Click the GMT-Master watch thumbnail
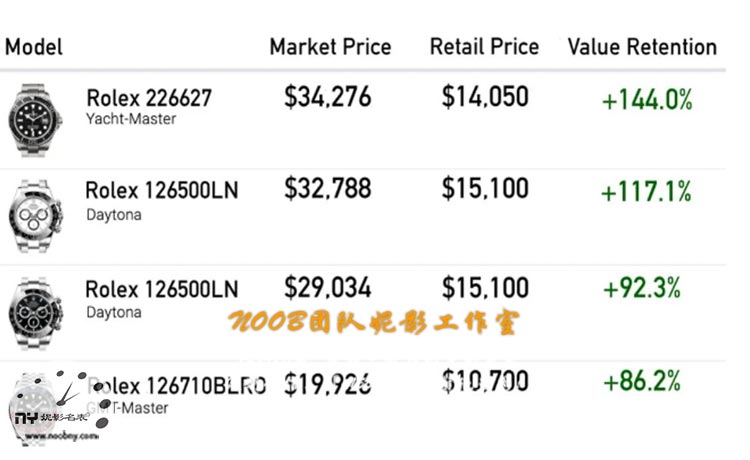 pyautogui.click(x=35, y=410)
